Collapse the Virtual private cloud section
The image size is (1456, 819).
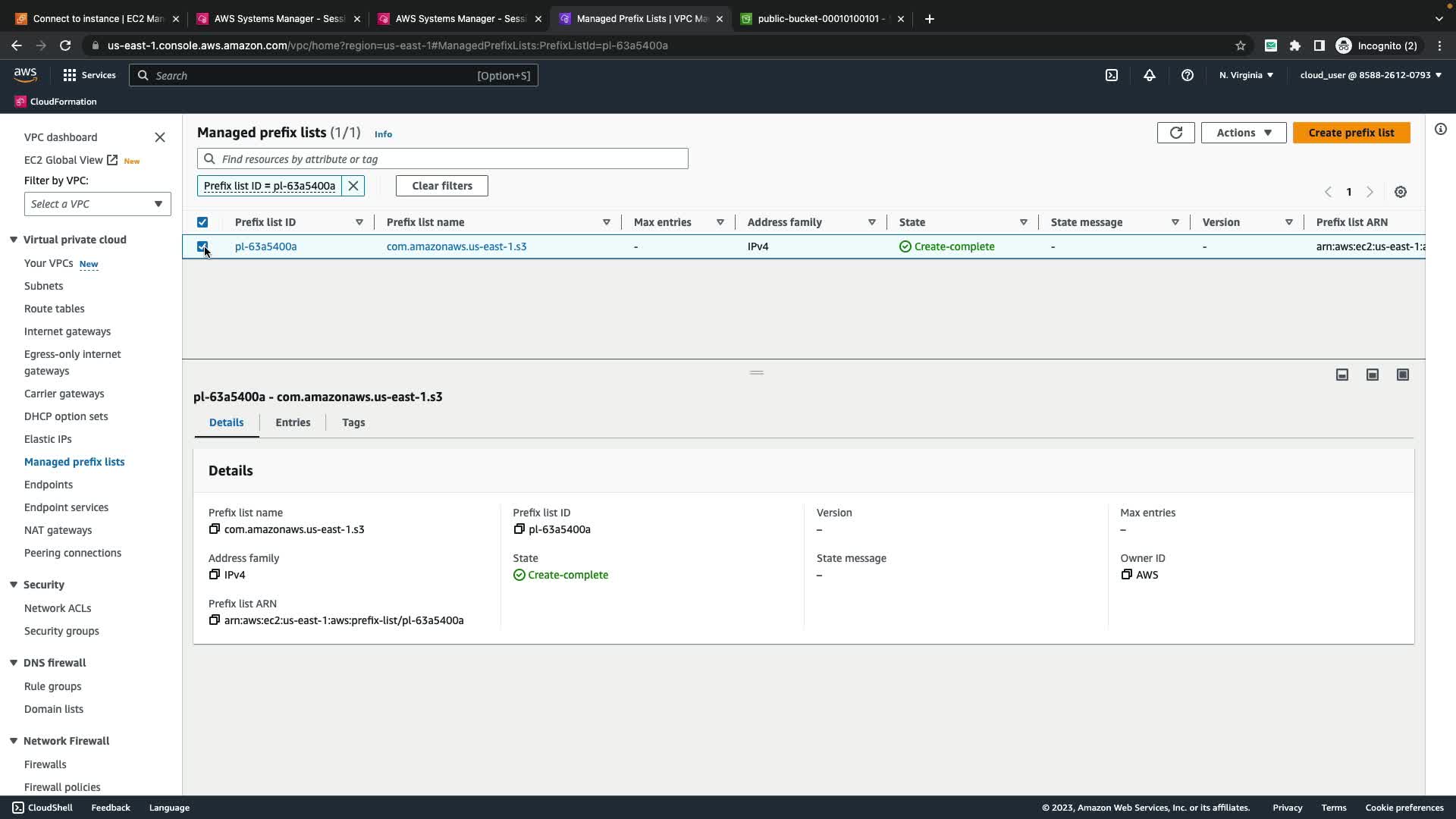click(14, 240)
